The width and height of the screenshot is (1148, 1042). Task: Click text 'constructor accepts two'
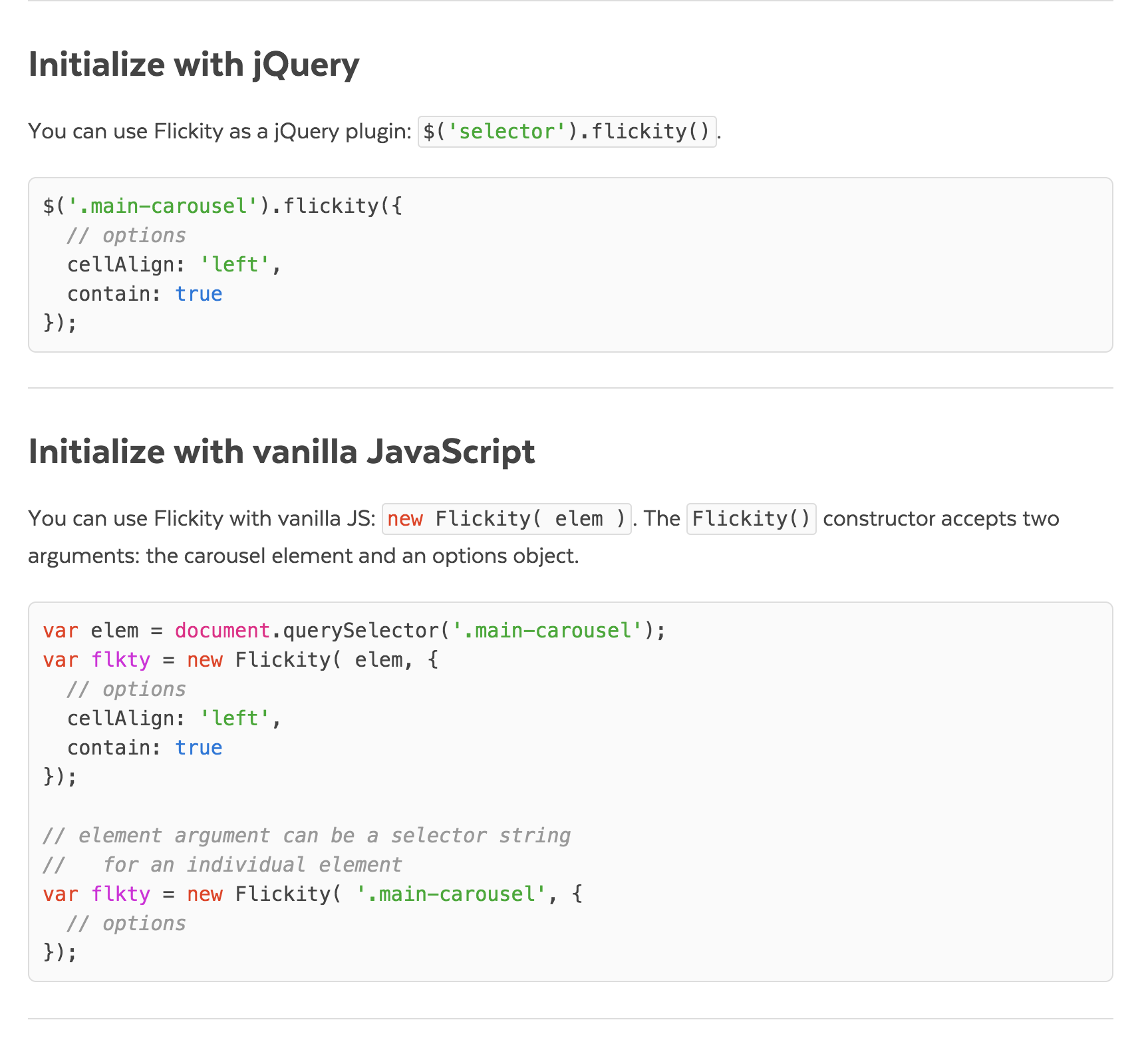click(x=940, y=518)
